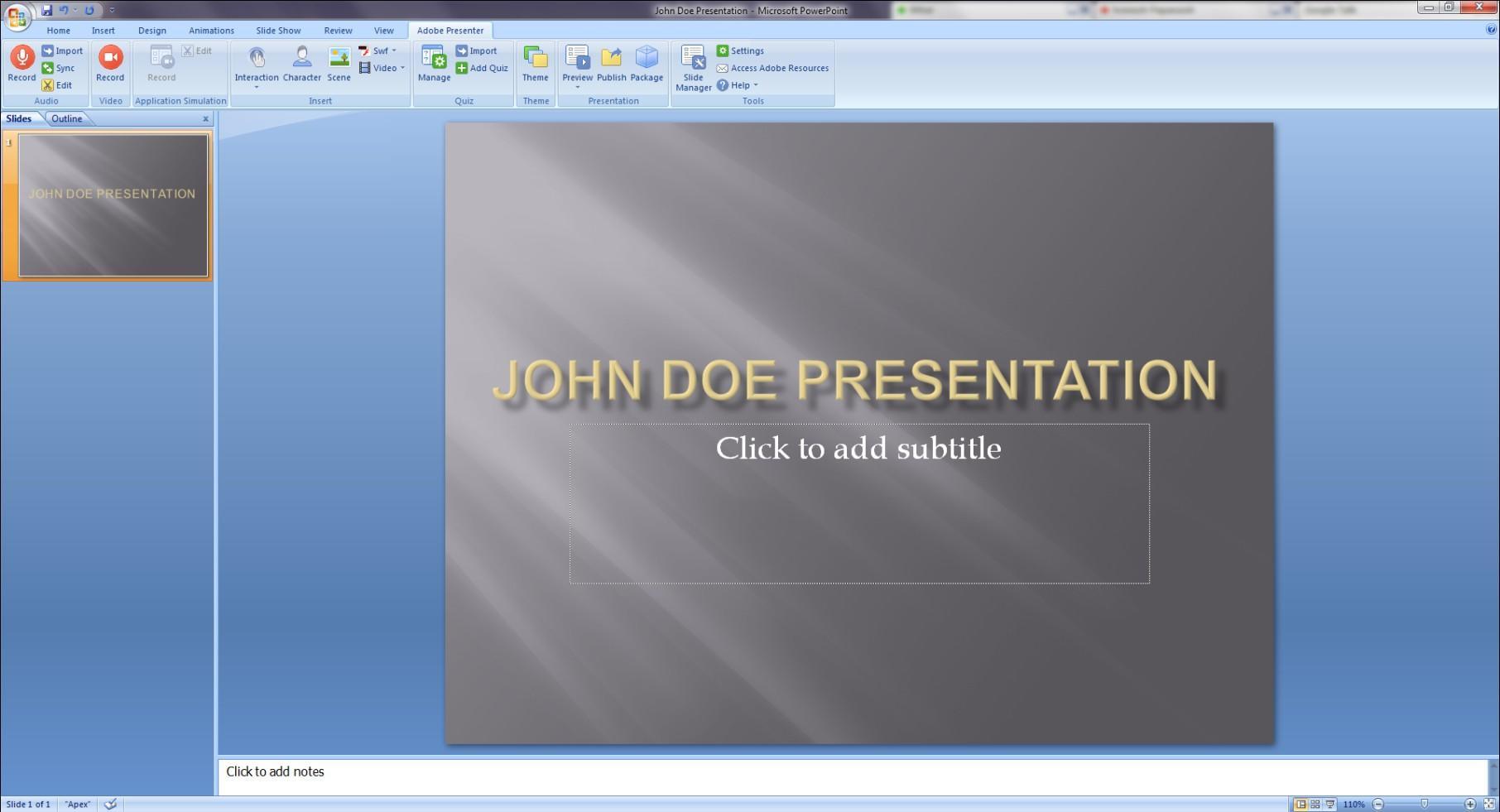The height and width of the screenshot is (812, 1500).
Task: Publish the presentation
Action: pyautogui.click(x=611, y=65)
